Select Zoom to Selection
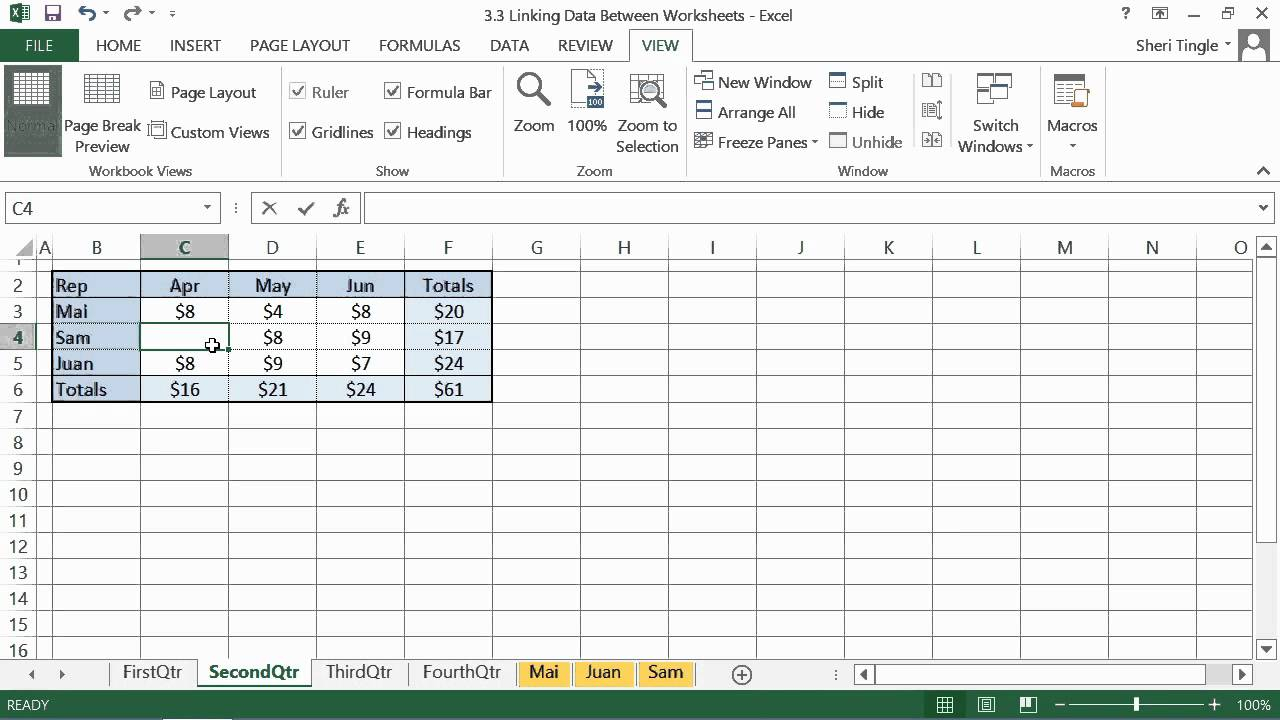1280x720 pixels. point(647,110)
